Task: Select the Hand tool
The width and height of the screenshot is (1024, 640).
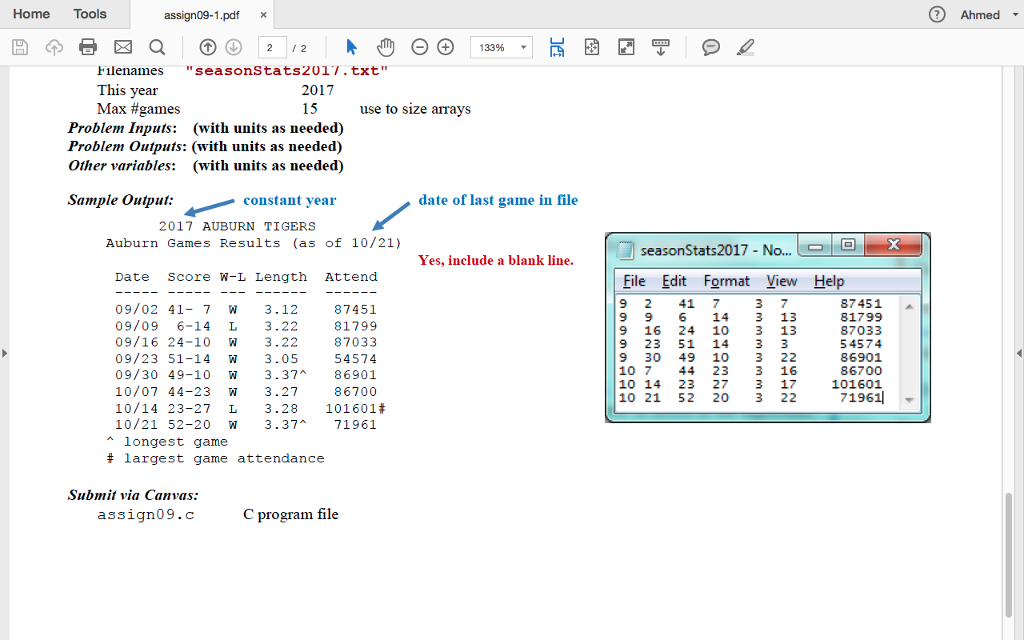Action: [385, 47]
